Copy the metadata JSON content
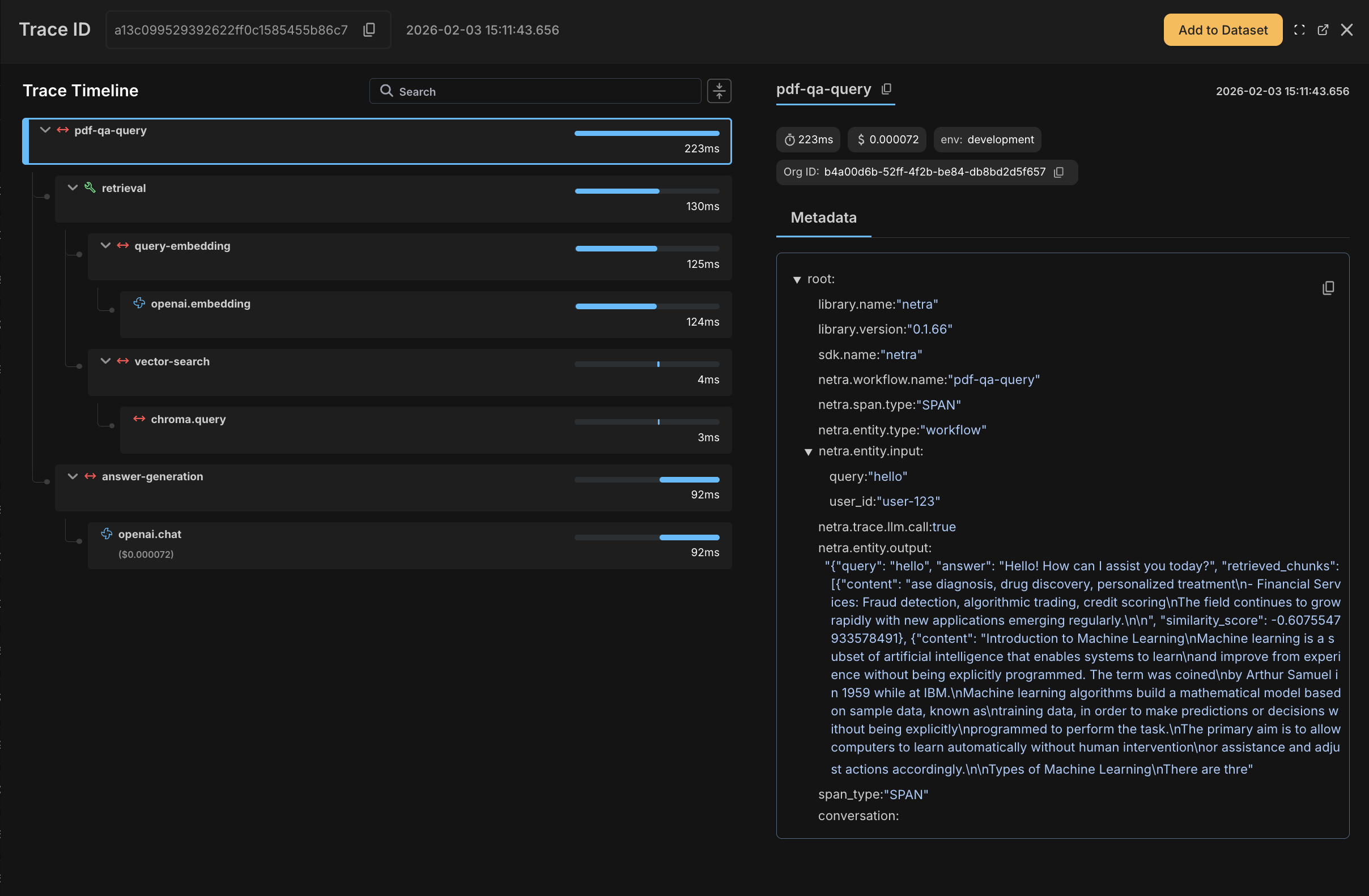The height and width of the screenshot is (896, 1369). [1328, 288]
